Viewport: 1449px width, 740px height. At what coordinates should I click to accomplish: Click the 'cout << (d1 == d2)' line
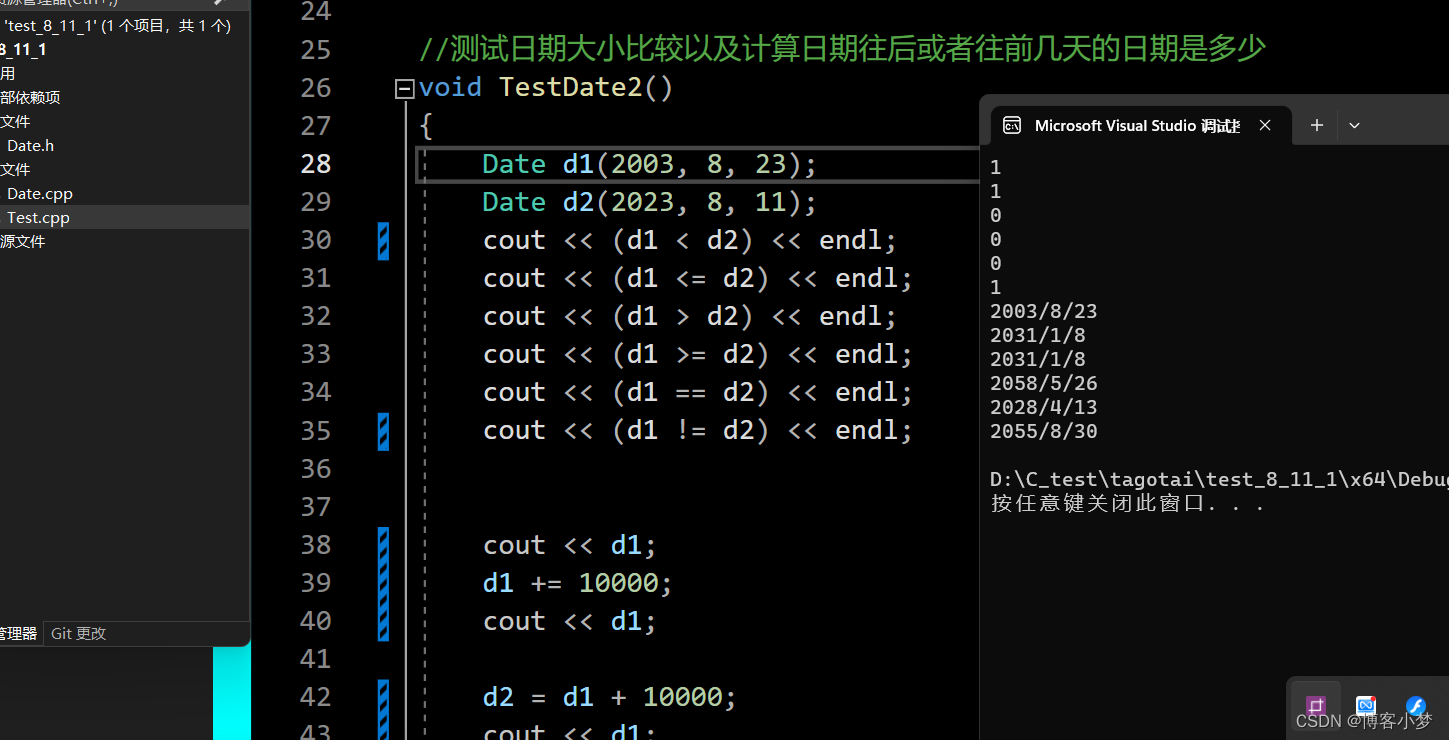tap(698, 392)
